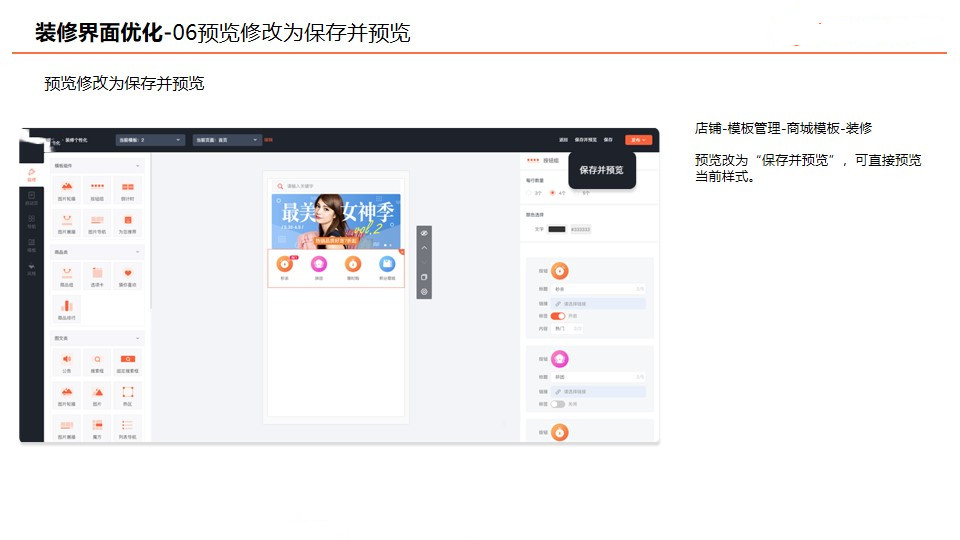Change the third button's orange icon image
960x540 pixels.
(x=560, y=432)
